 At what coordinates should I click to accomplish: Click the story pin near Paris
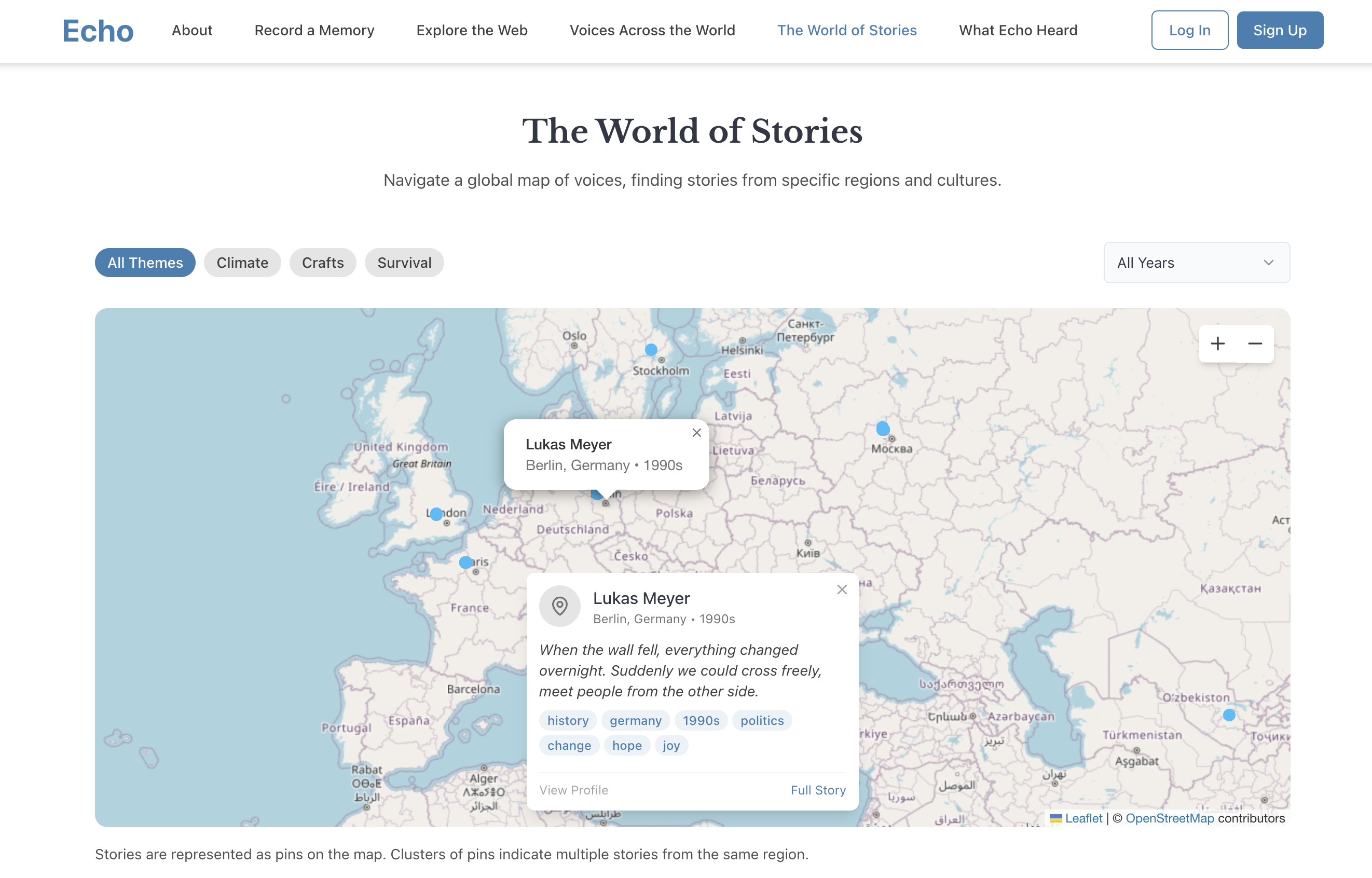pos(465,562)
